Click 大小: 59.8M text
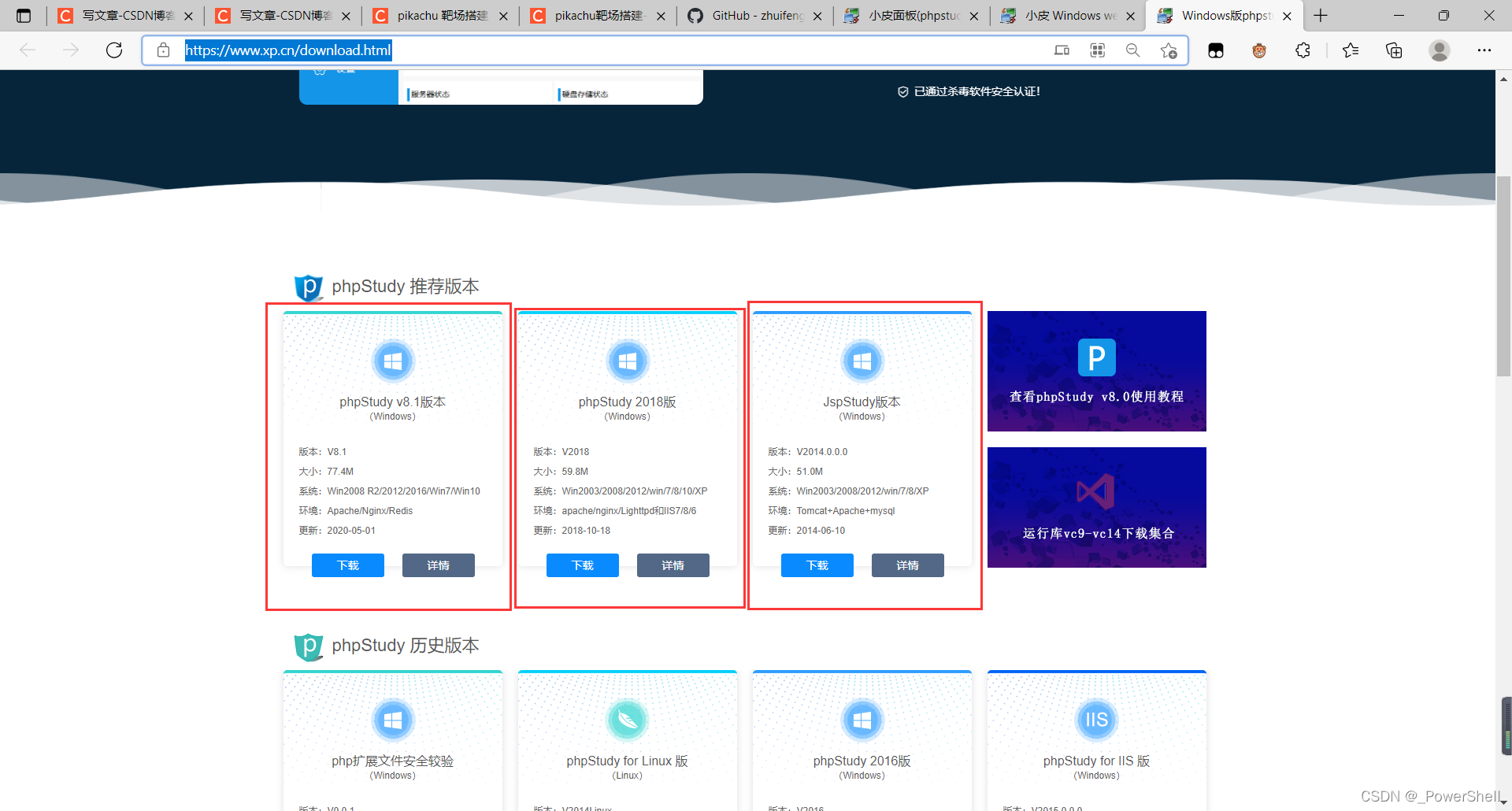Viewport: 1512px width, 811px height. tap(561, 472)
